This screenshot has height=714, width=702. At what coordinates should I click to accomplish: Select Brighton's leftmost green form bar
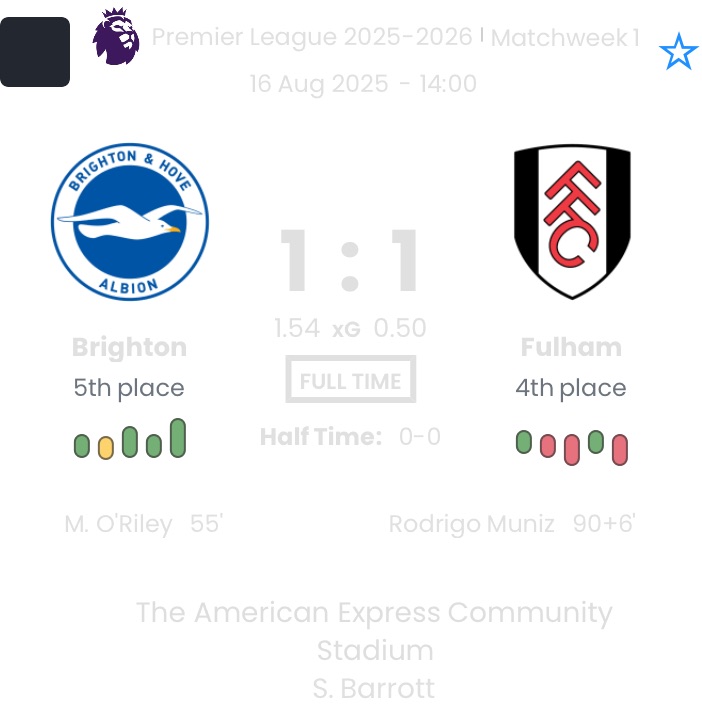[x=82, y=446]
